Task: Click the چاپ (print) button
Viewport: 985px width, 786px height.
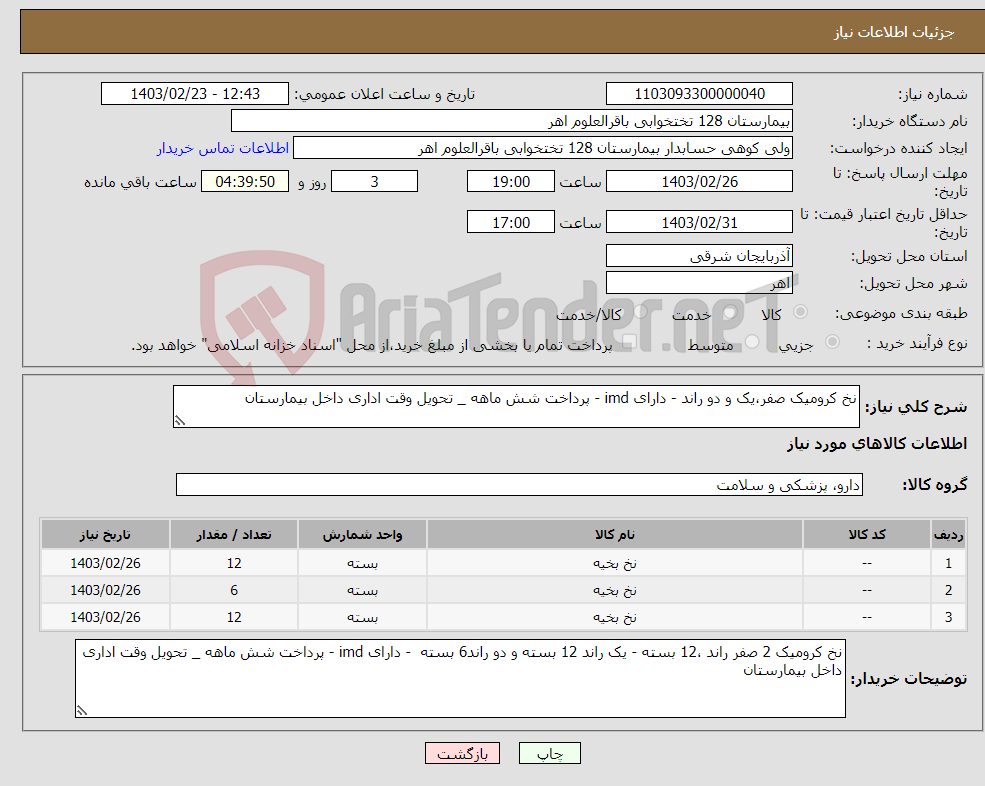Action: 550,753
